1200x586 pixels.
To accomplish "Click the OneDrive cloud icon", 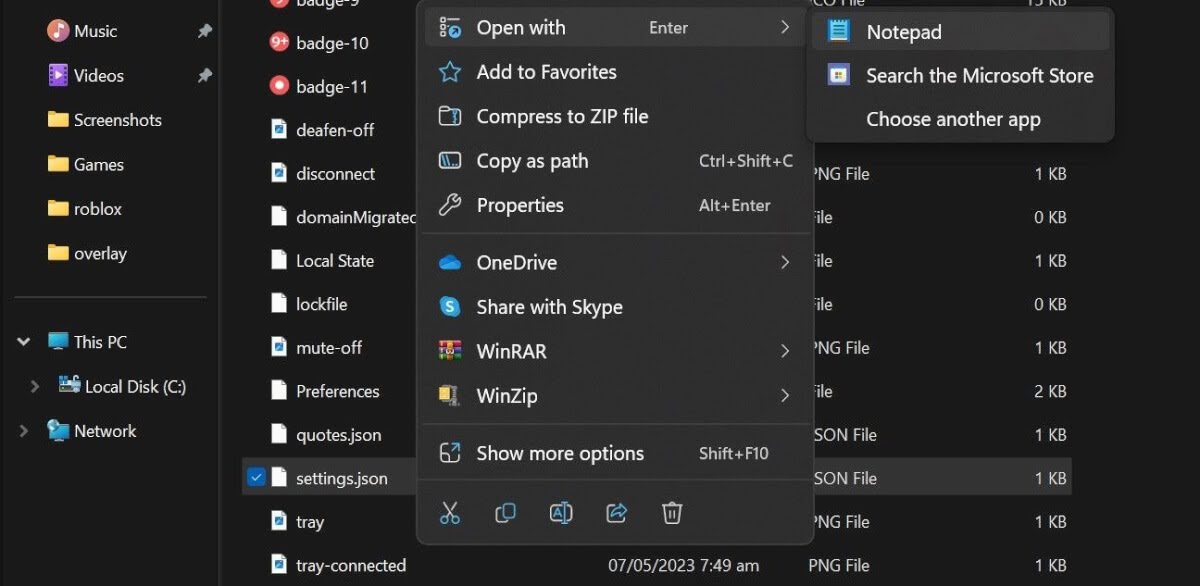I will [x=450, y=263].
